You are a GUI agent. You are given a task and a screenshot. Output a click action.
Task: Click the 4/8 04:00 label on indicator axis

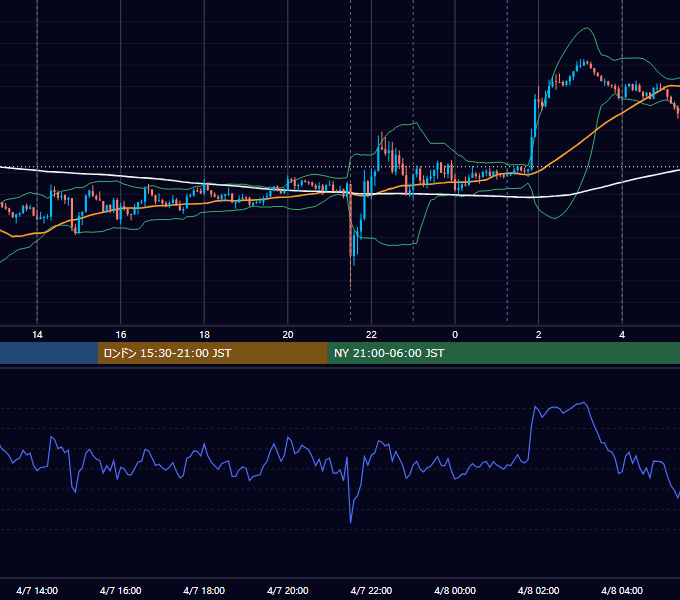tap(622, 590)
